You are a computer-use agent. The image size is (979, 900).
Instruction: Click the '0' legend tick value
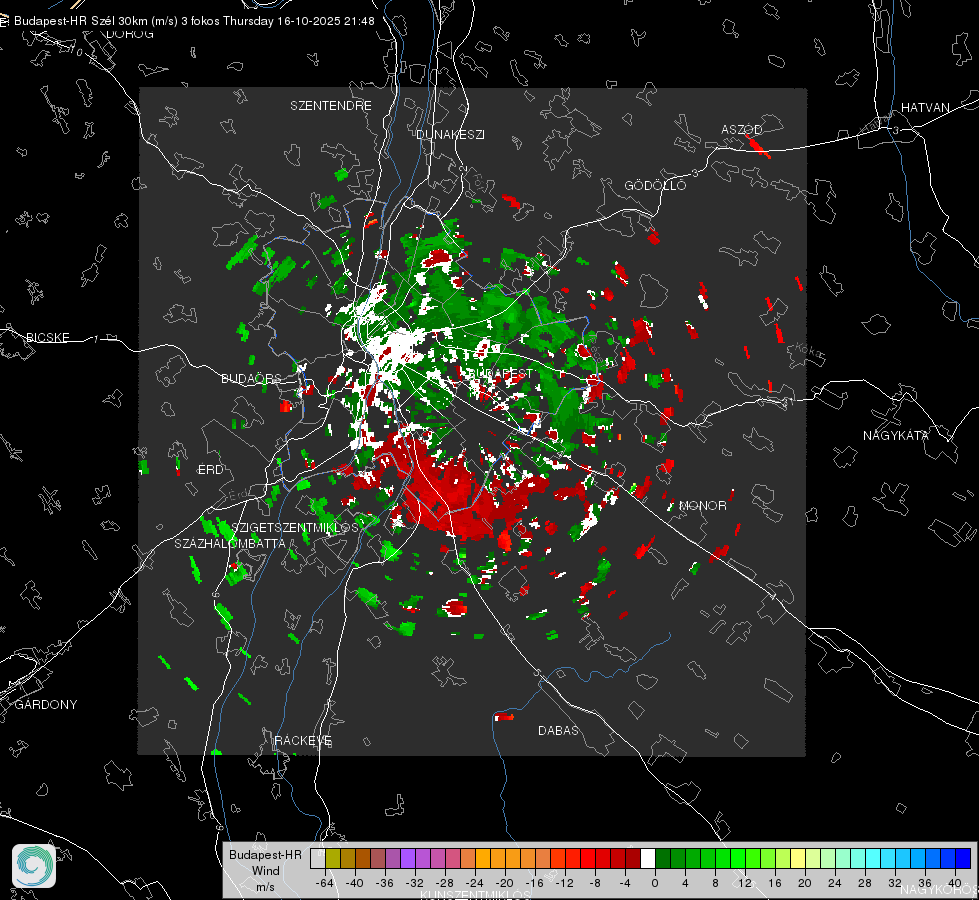click(x=655, y=883)
